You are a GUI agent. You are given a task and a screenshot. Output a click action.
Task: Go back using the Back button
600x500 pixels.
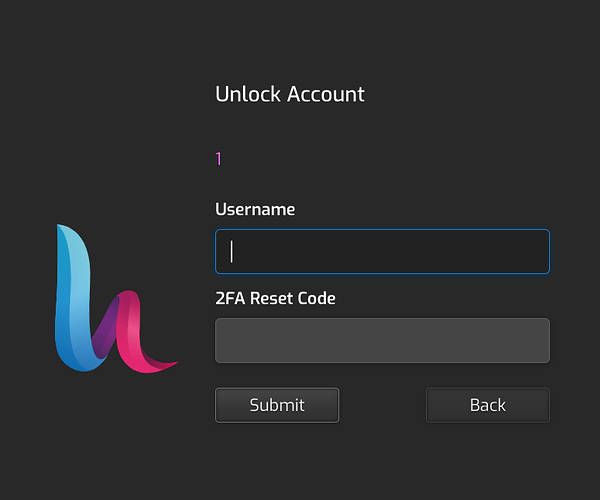point(487,405)
